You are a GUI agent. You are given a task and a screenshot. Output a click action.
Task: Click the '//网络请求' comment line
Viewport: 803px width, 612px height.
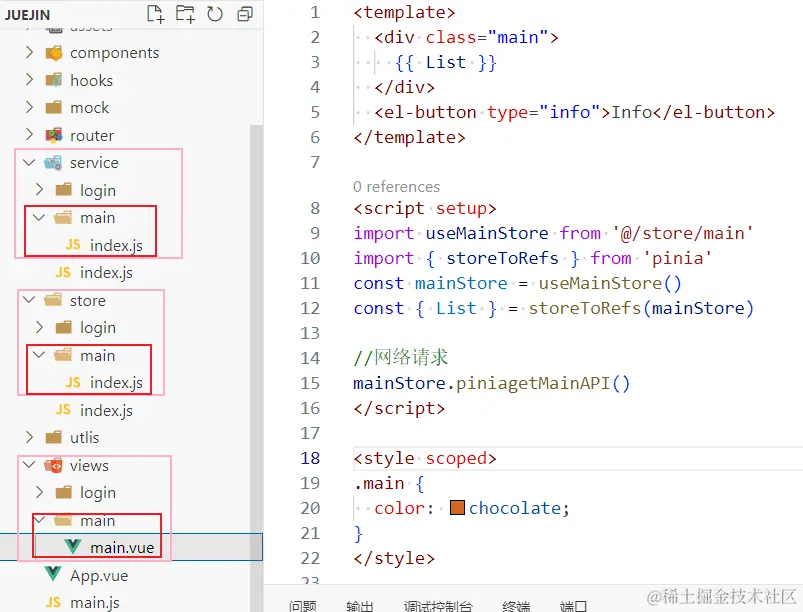400,357
